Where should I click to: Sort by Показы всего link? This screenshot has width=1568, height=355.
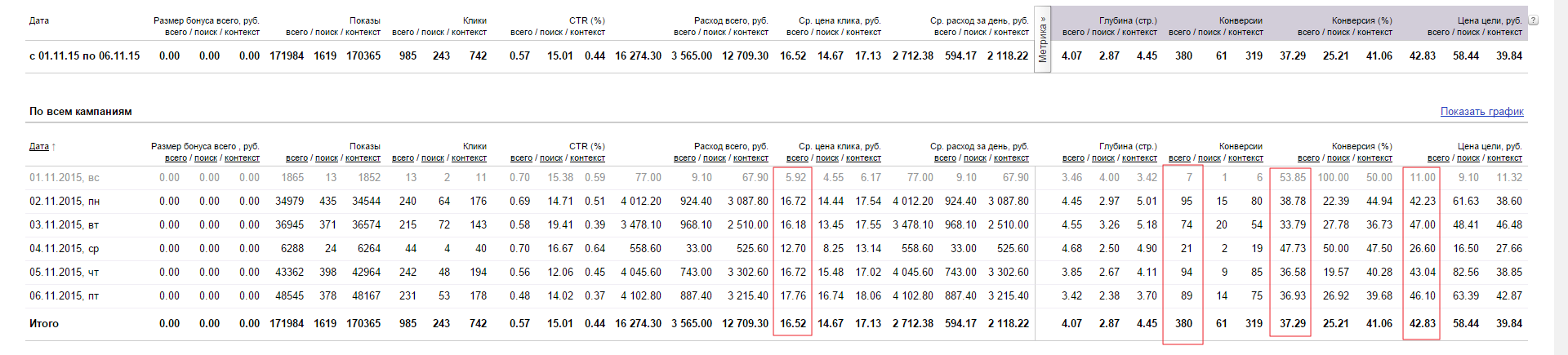tap(296, 158)
